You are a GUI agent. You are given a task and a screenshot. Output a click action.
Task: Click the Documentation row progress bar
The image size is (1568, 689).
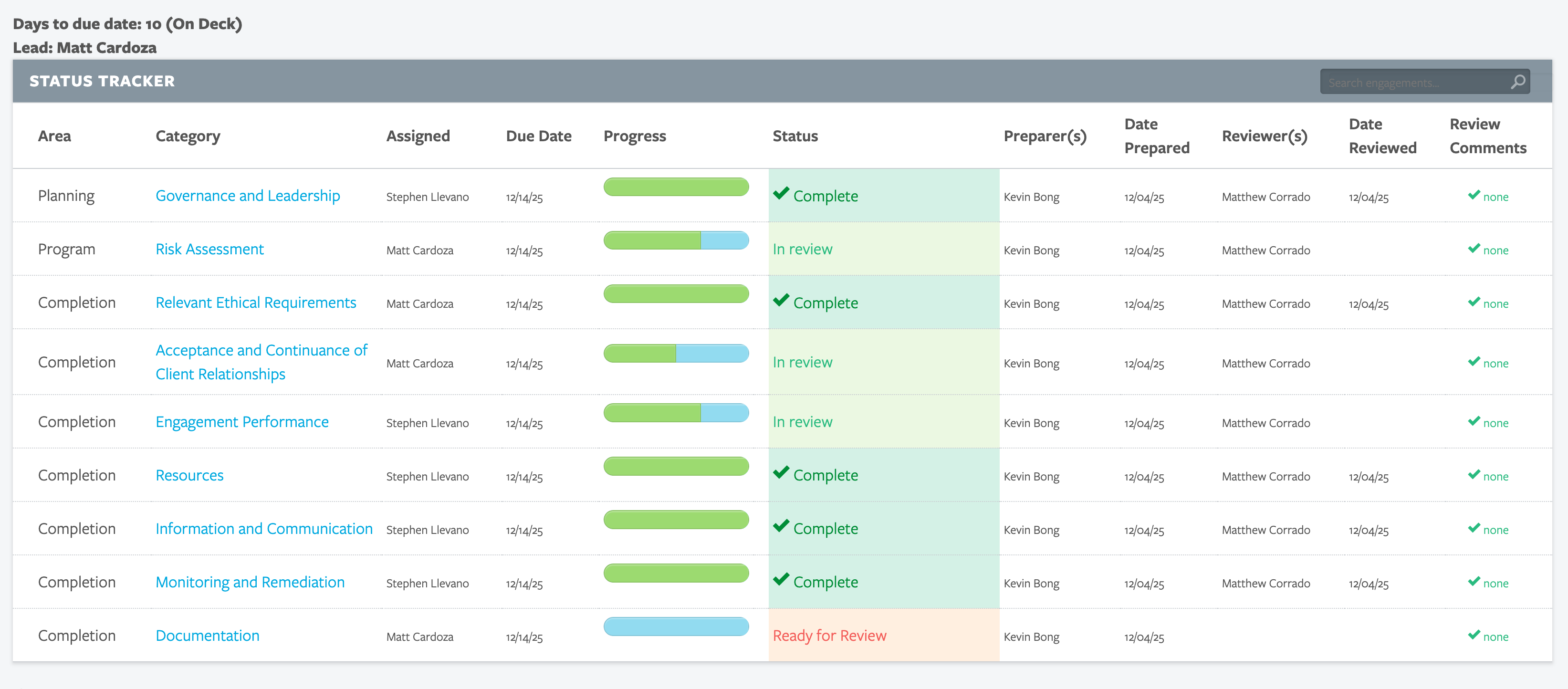pos(676,627)
